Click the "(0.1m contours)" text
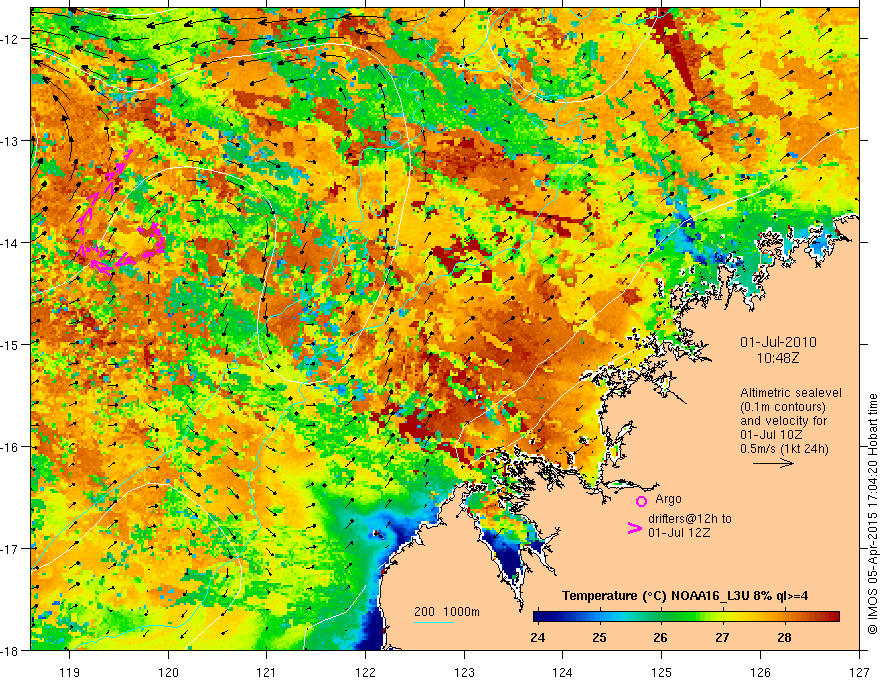The width and height of the screenshot is (880, 680). tap(783, 407)
